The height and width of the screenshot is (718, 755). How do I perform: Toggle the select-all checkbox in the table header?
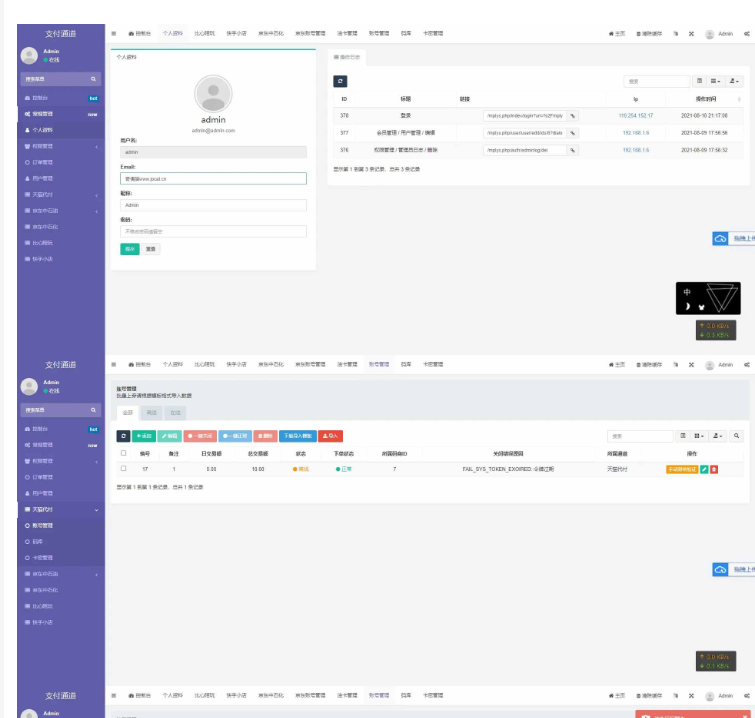[124, 453]
